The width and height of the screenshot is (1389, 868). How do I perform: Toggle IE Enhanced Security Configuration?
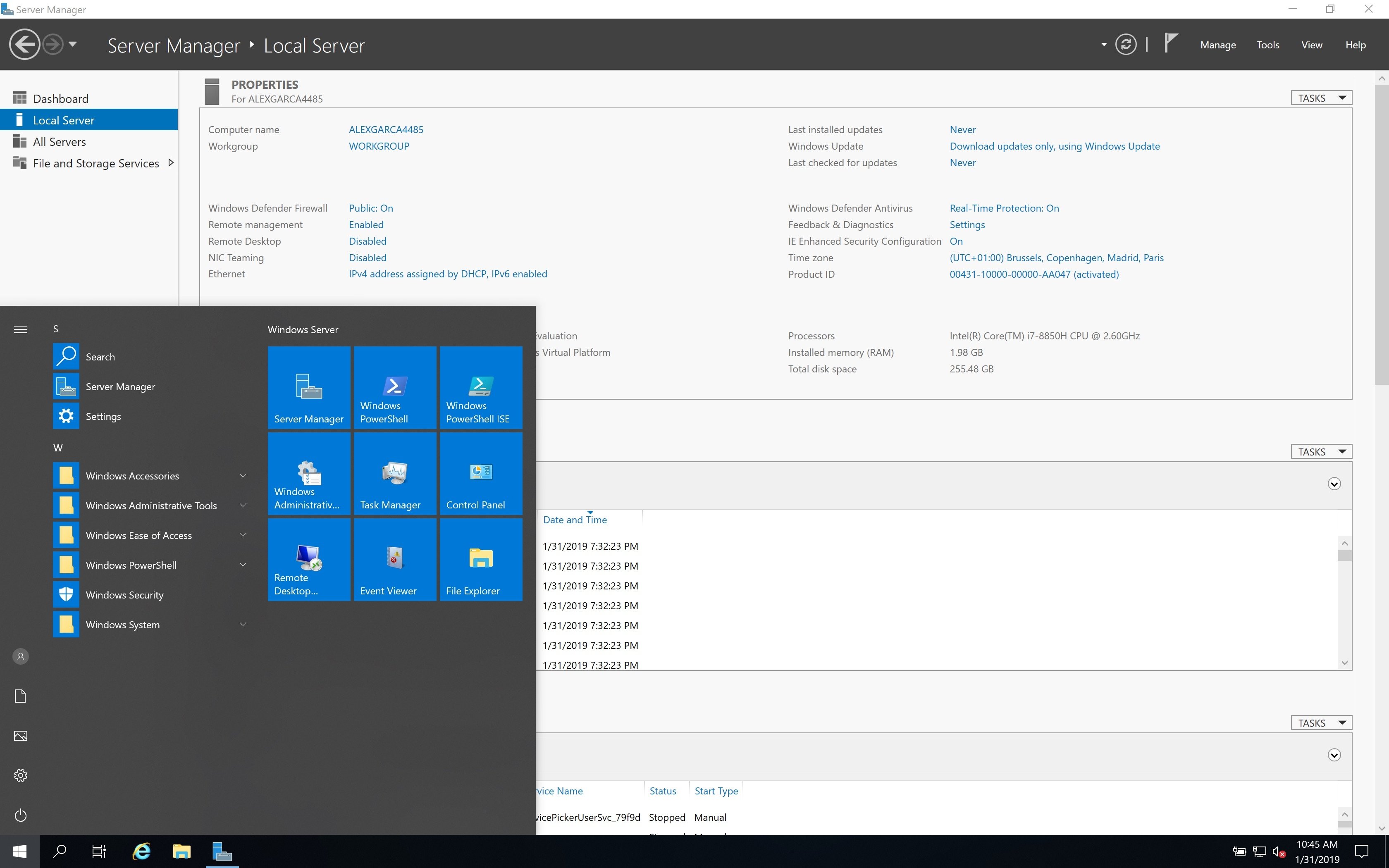[x=955, y=240]
